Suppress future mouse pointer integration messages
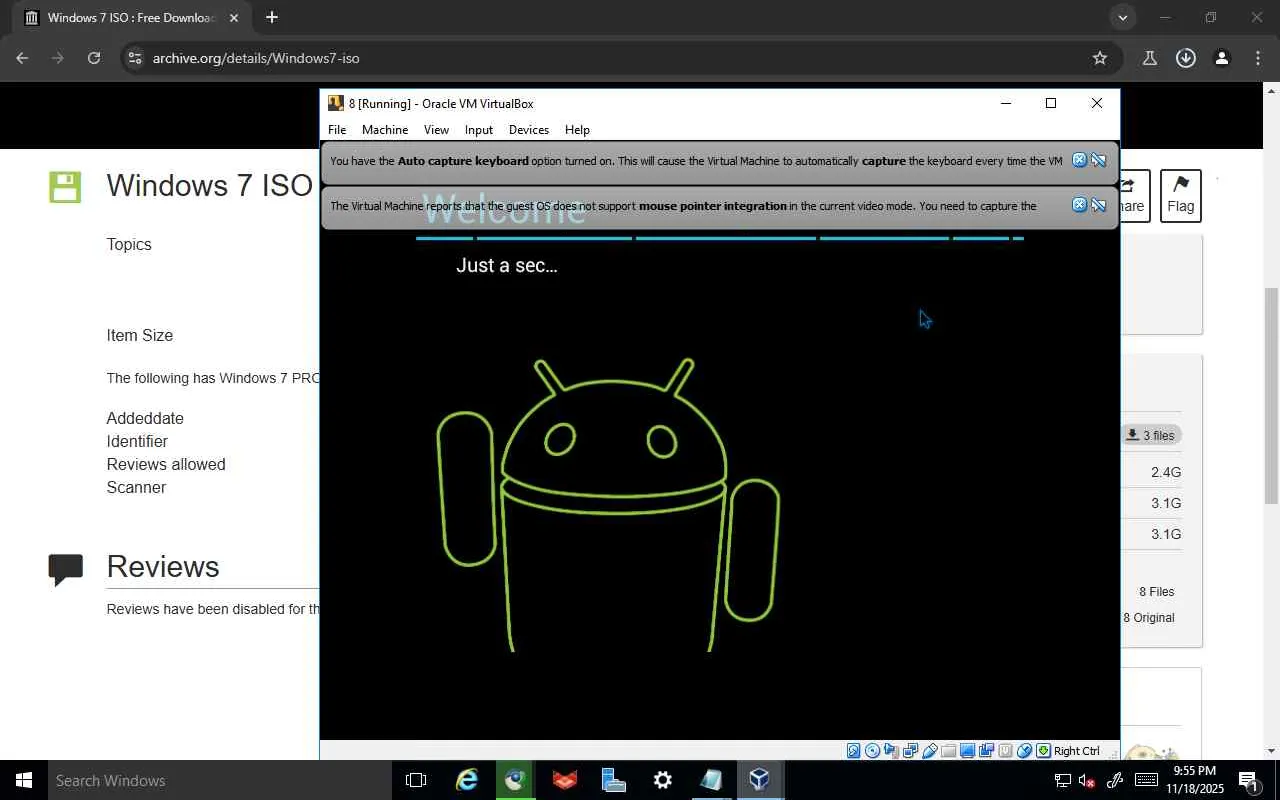Image resolution: width=1280 pixels, height=800 pixels. click(x=1098, y=205)
